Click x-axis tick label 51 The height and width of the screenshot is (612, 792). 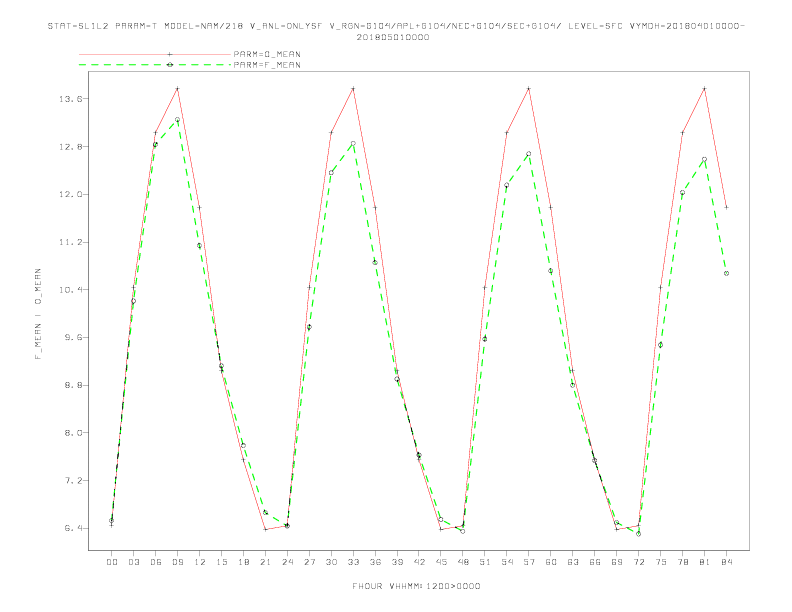[x=485, y=562]
